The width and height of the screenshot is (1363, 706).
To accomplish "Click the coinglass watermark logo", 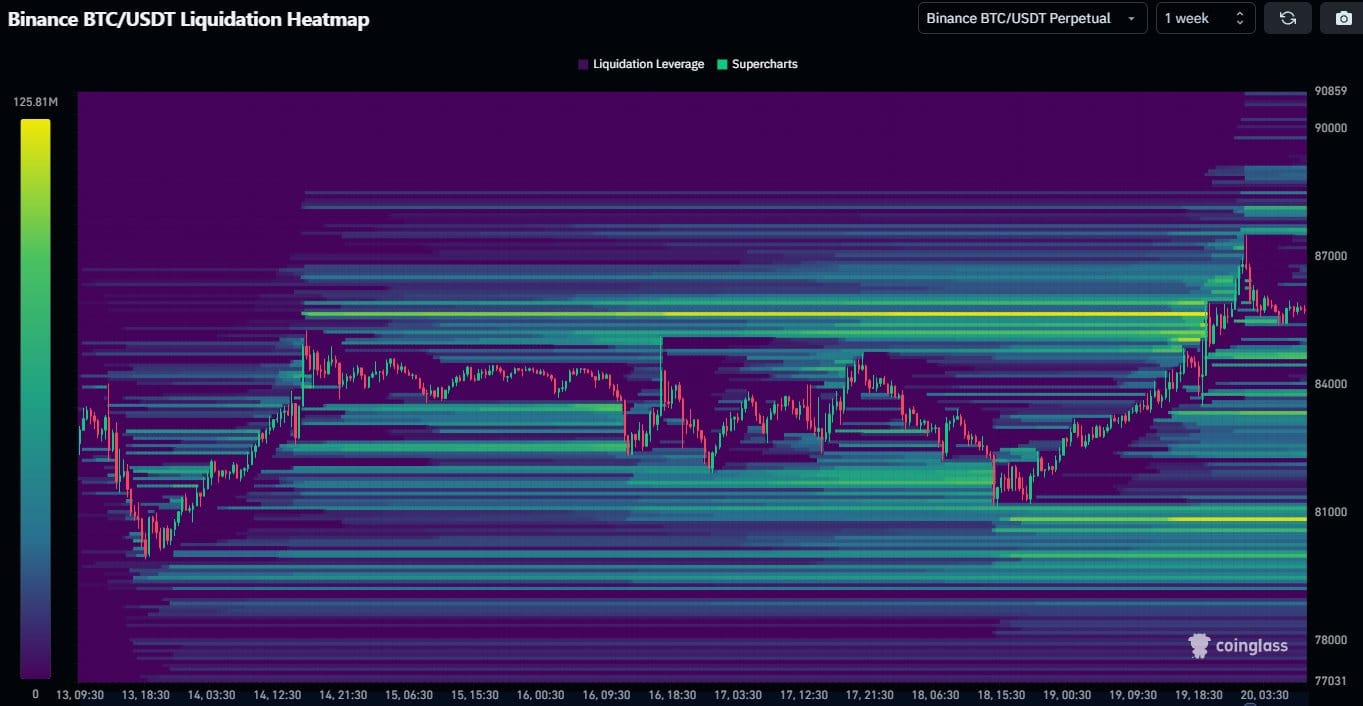I will 1238,645.
